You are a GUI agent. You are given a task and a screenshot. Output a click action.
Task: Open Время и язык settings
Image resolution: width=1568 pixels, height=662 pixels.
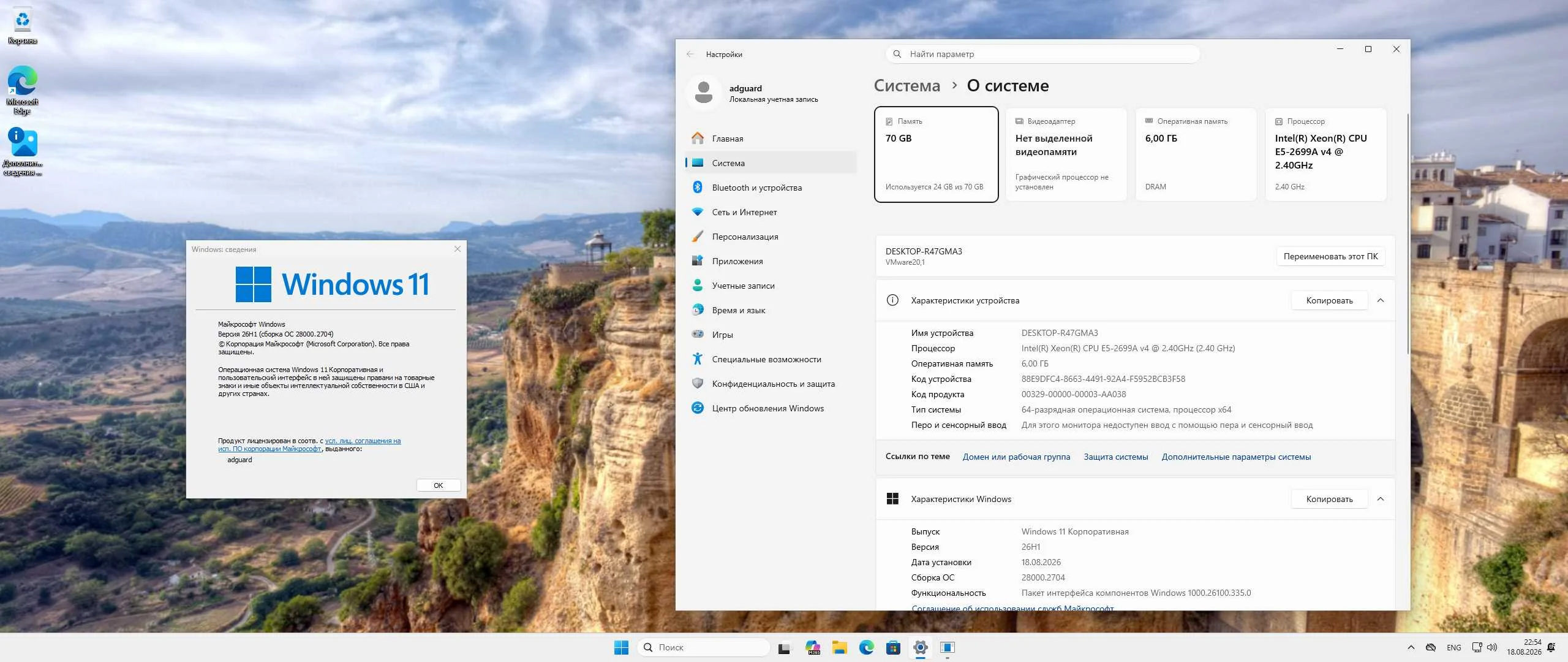point(771,310)
